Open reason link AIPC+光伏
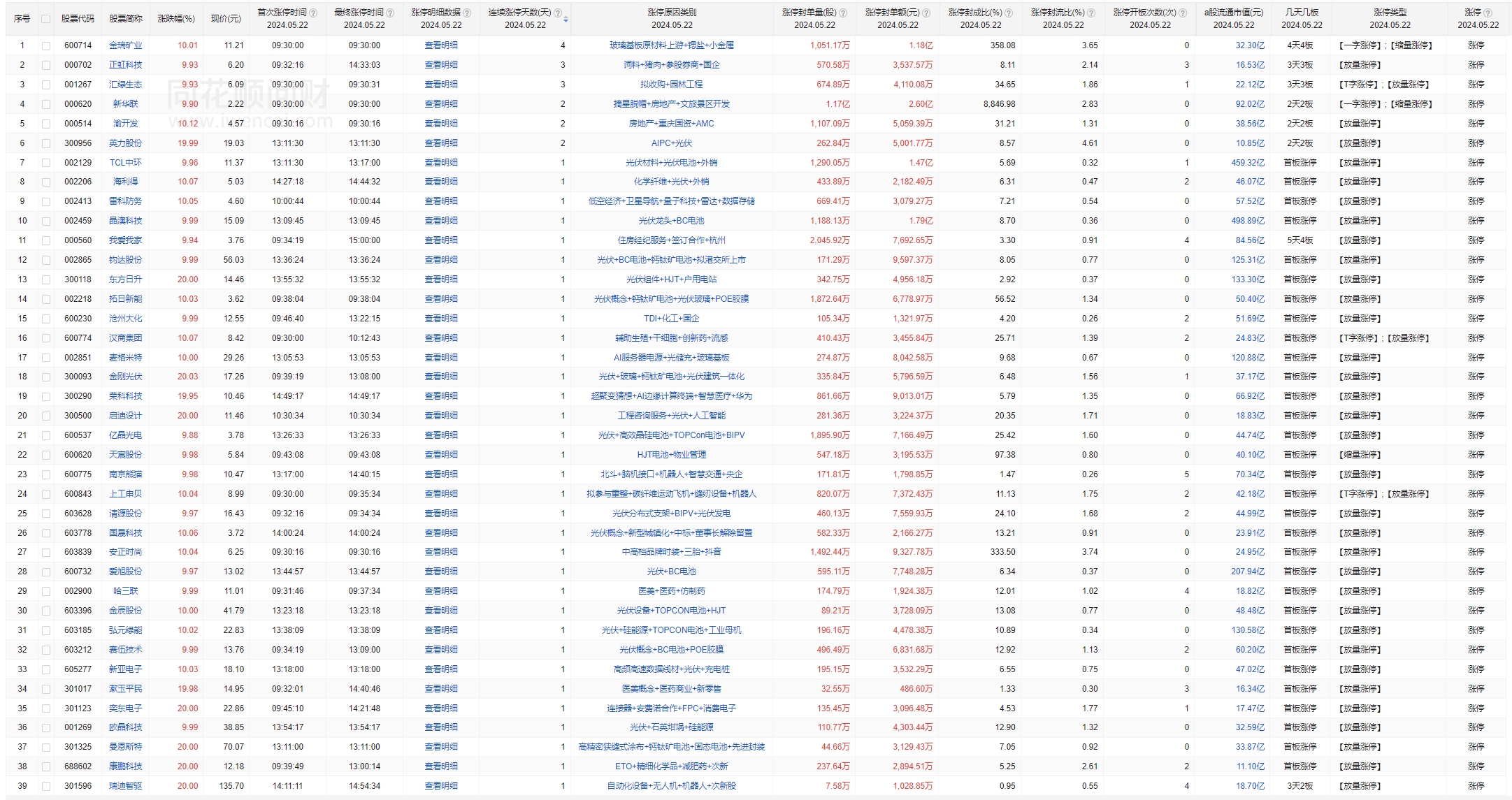This screenshot has width=1512, height=800. click(672, 143)
